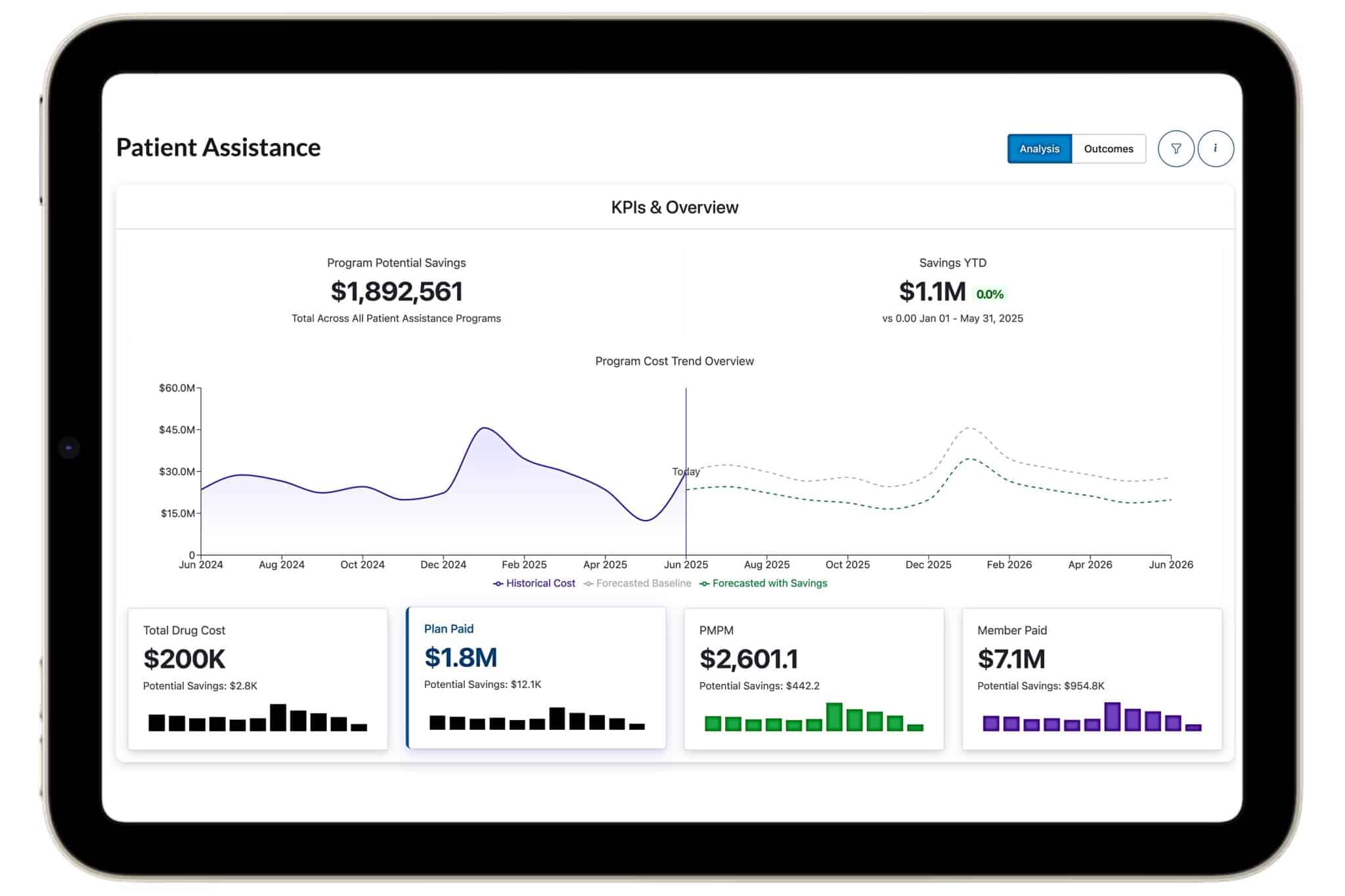Open the filter funnel icon
The image size is (1345, 896).
[x=1176, y=149]
